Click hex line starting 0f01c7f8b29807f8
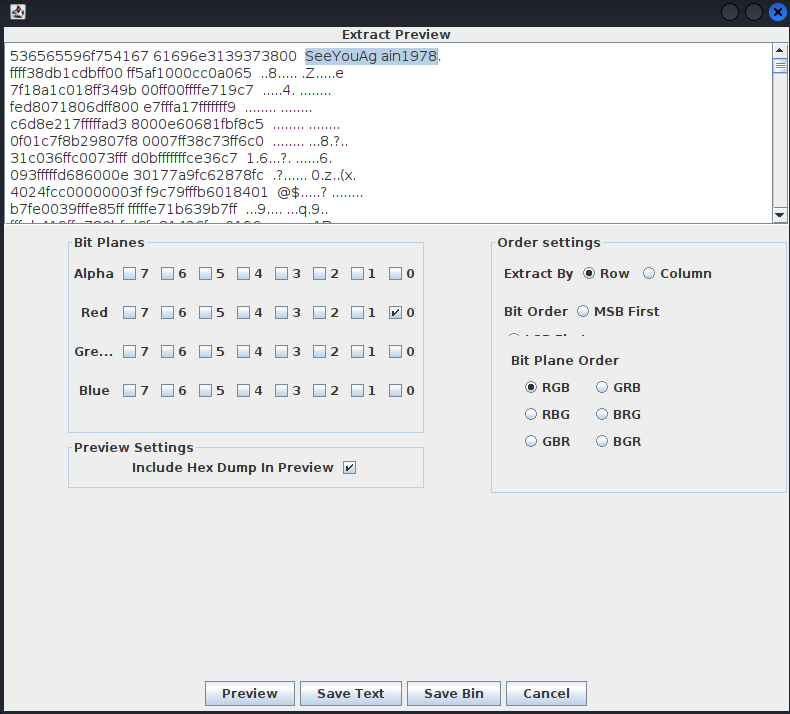Viewport: 790px width, 714px height. (x=179, y=142)
